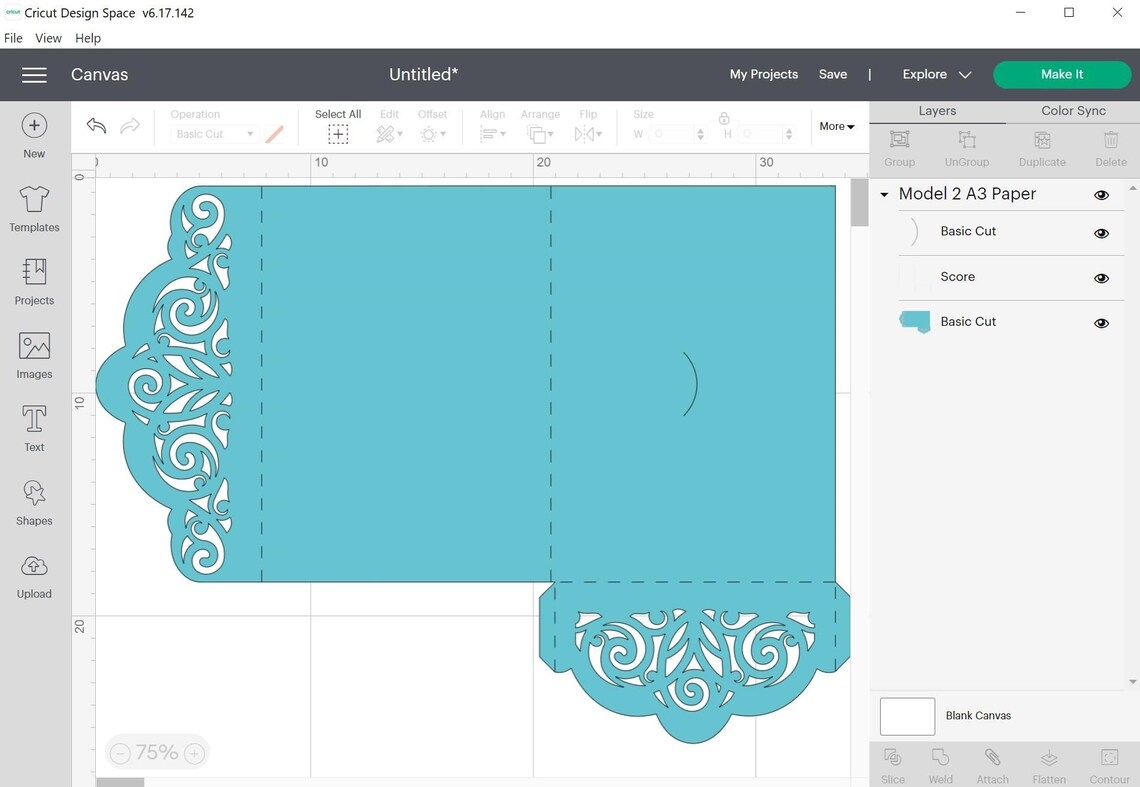Open the Shapes panel
The height and width of the screenshot is (787, 1140).
click(x=33, y=501)
